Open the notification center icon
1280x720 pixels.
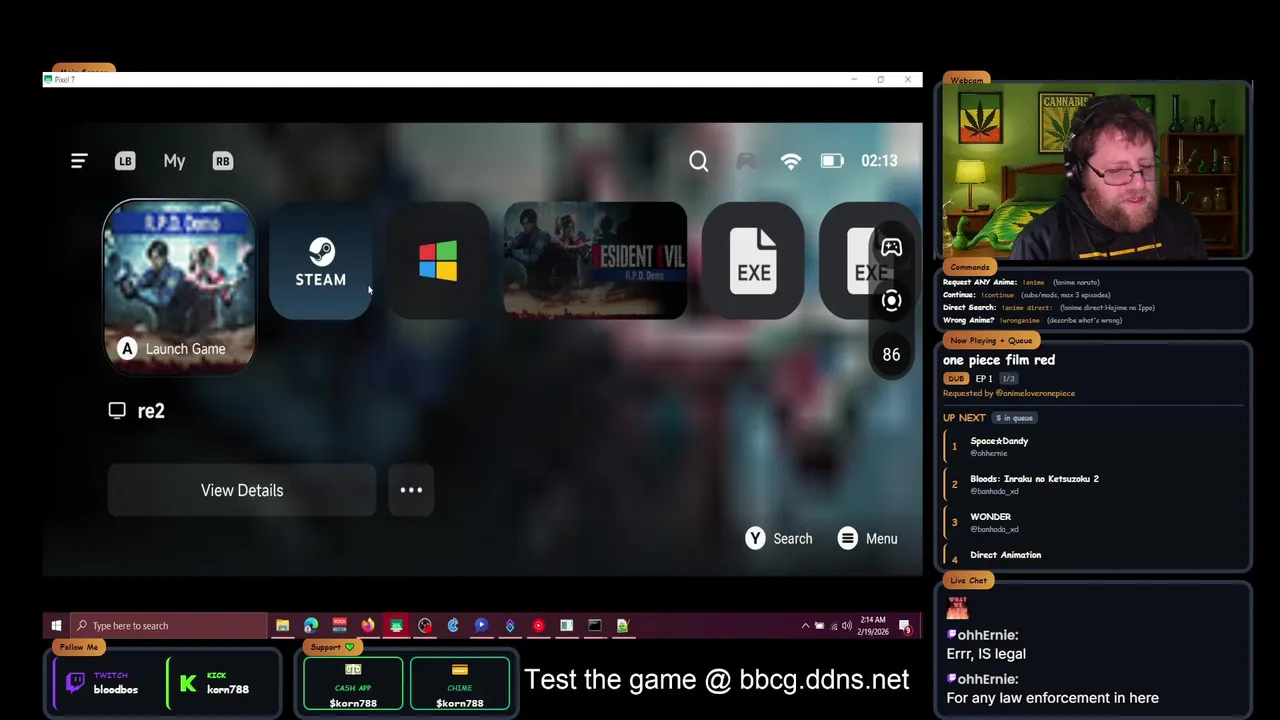(905, 626)
